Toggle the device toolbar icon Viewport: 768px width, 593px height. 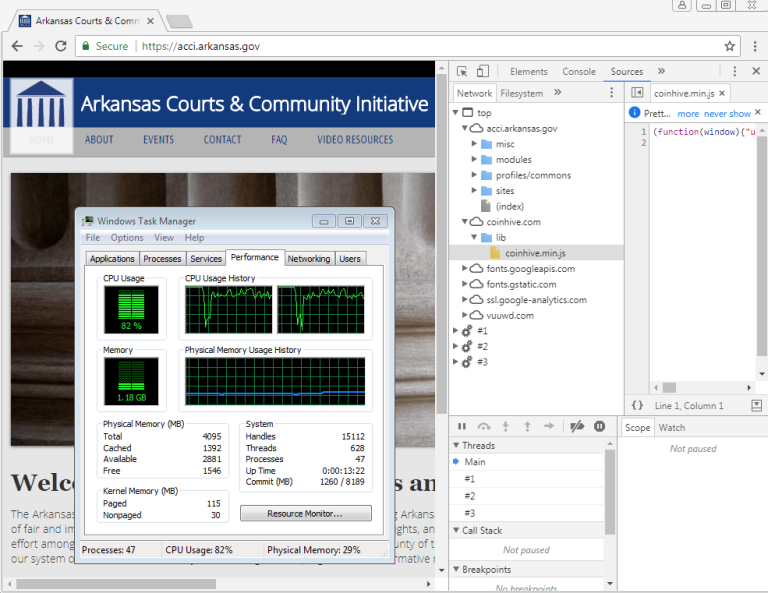pos(482,72)
